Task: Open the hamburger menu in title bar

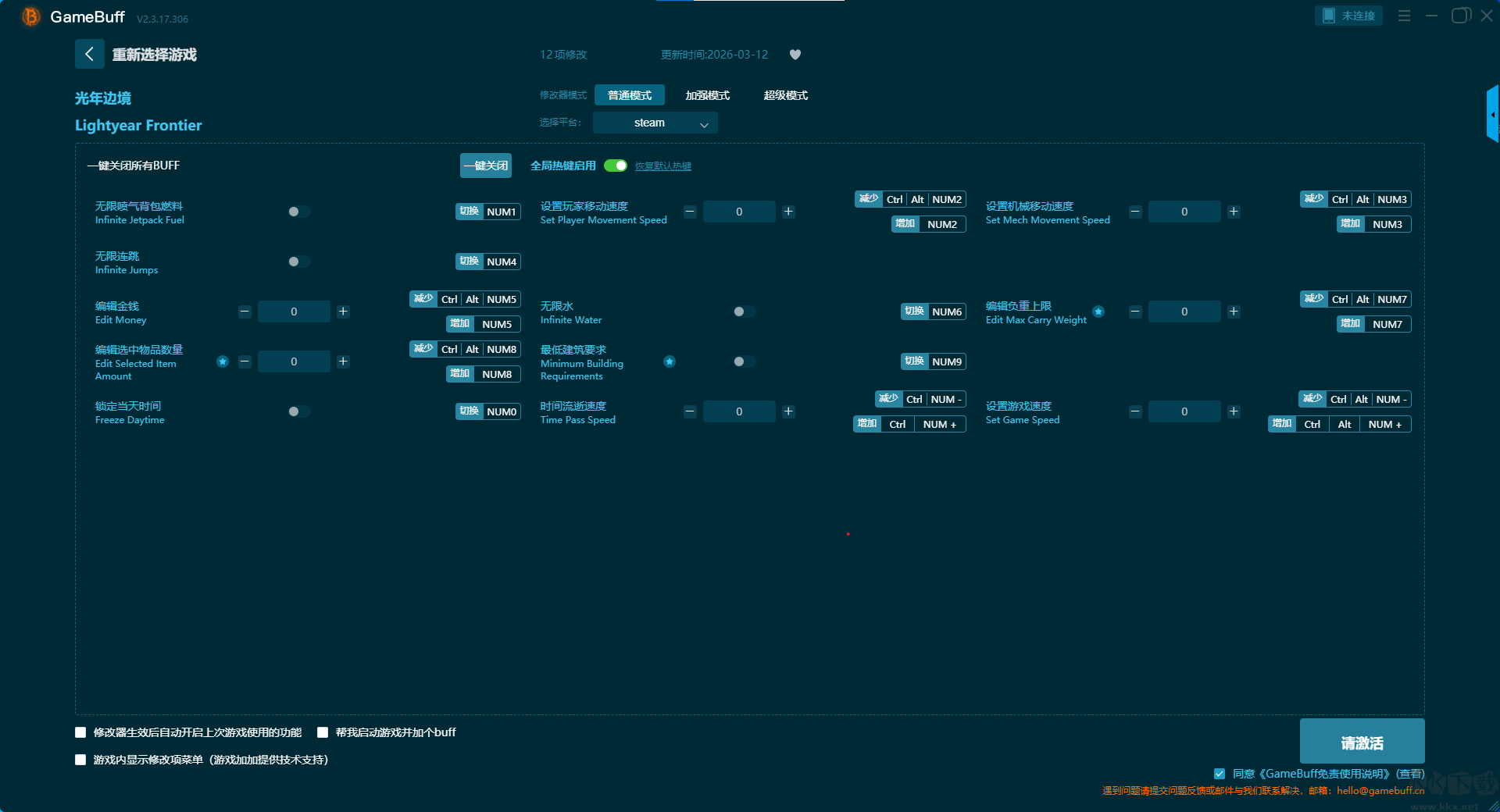Action: [1404, 16]
